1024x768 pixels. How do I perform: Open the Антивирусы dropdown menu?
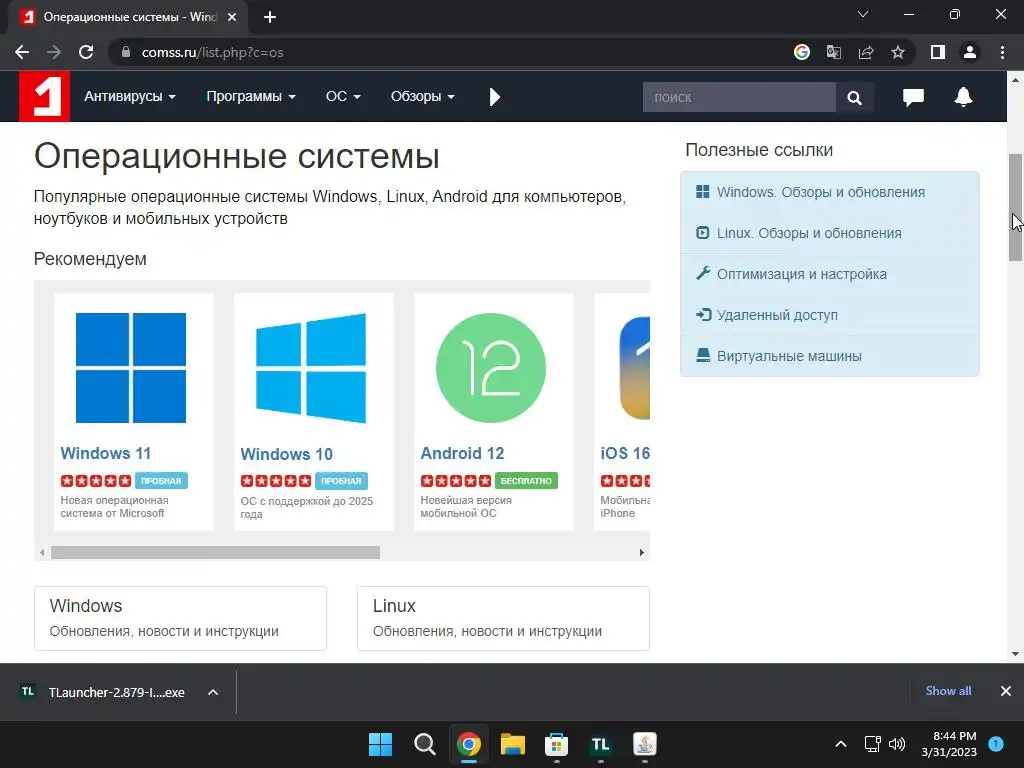(x=129, y=97)
